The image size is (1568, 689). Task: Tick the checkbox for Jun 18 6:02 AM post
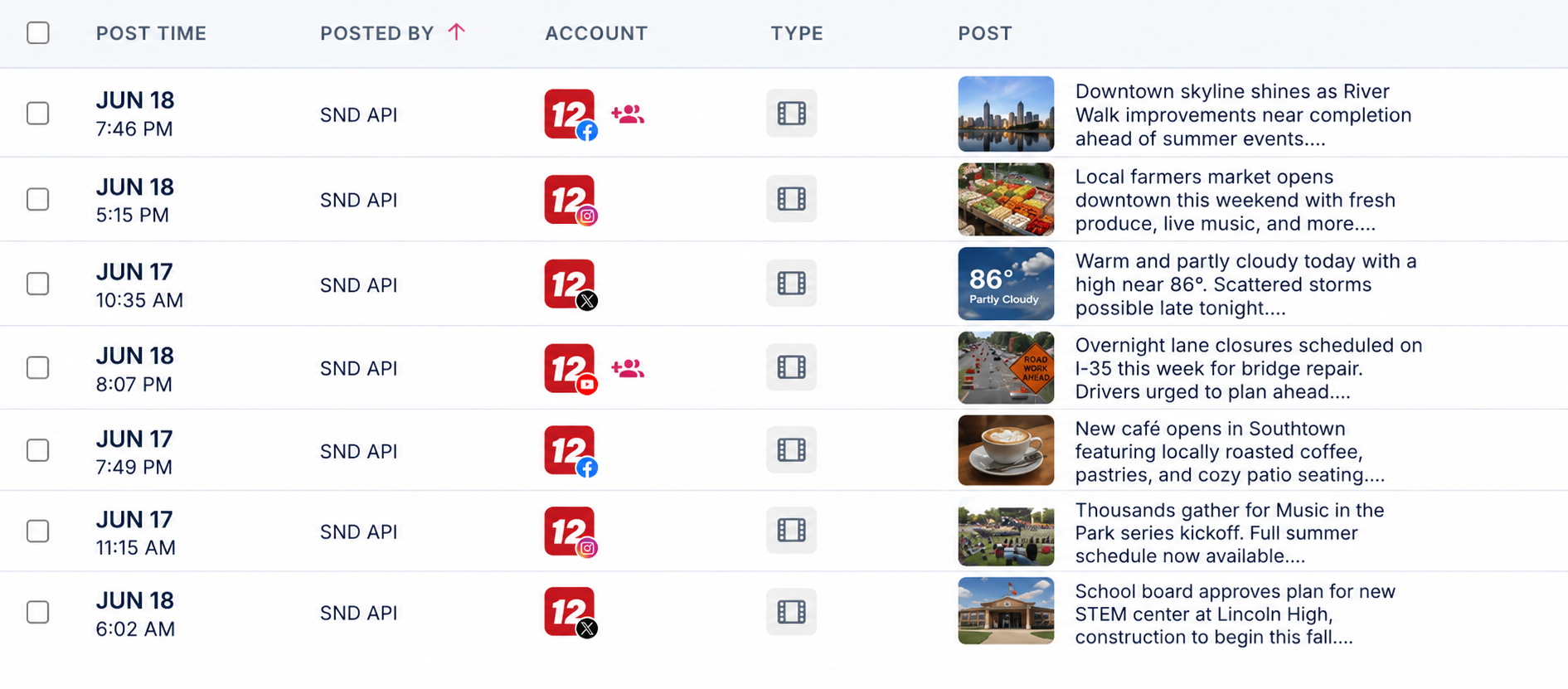[x=38, y=612]
